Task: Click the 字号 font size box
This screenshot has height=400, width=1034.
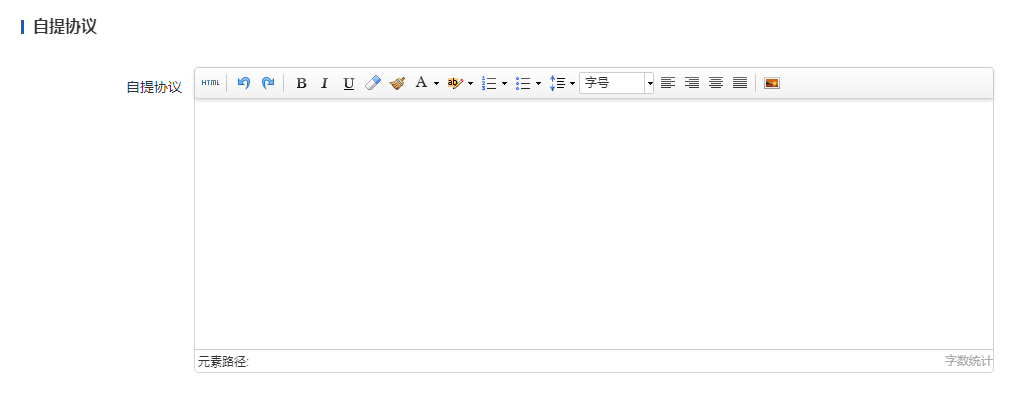Action: pyautogui.click(x=612, y=83)
